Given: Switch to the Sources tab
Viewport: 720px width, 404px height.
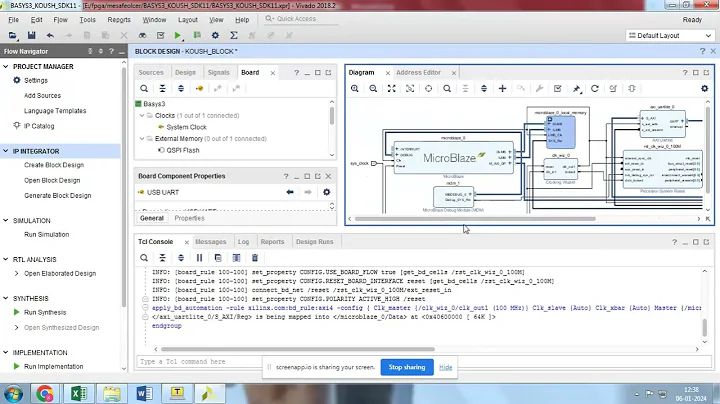Looking at the screenshot, I should coord(151,73).
